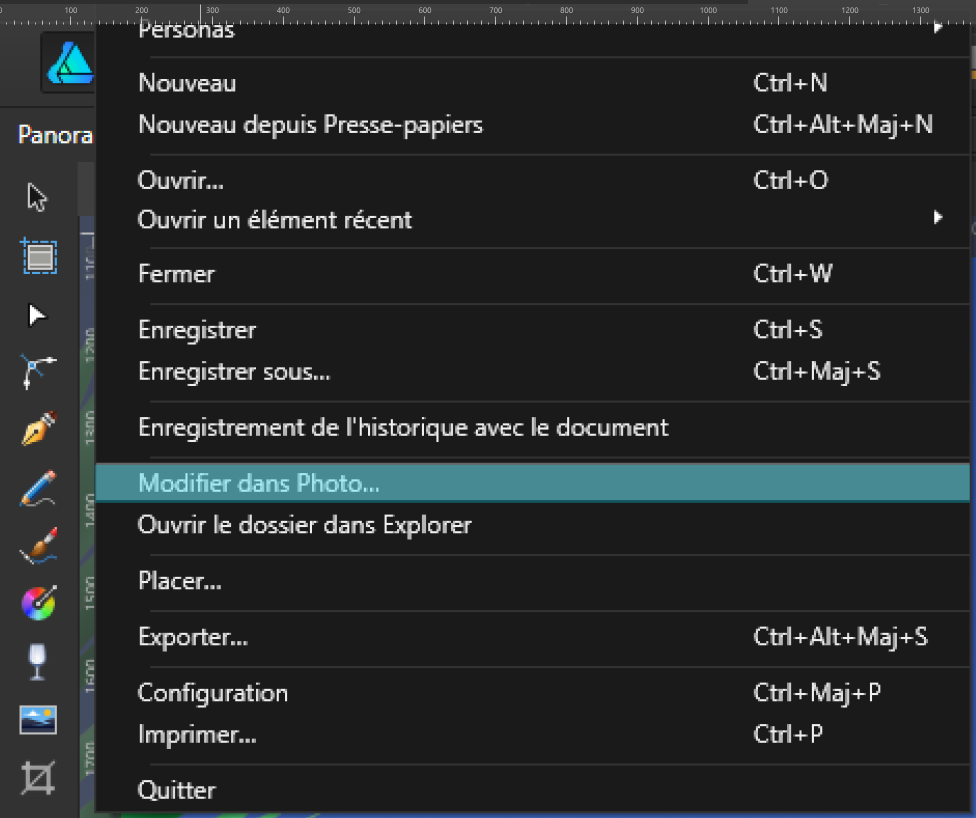976x818 pixels.
Task: Select the Move tool arrow
Action: click(37, 198)
